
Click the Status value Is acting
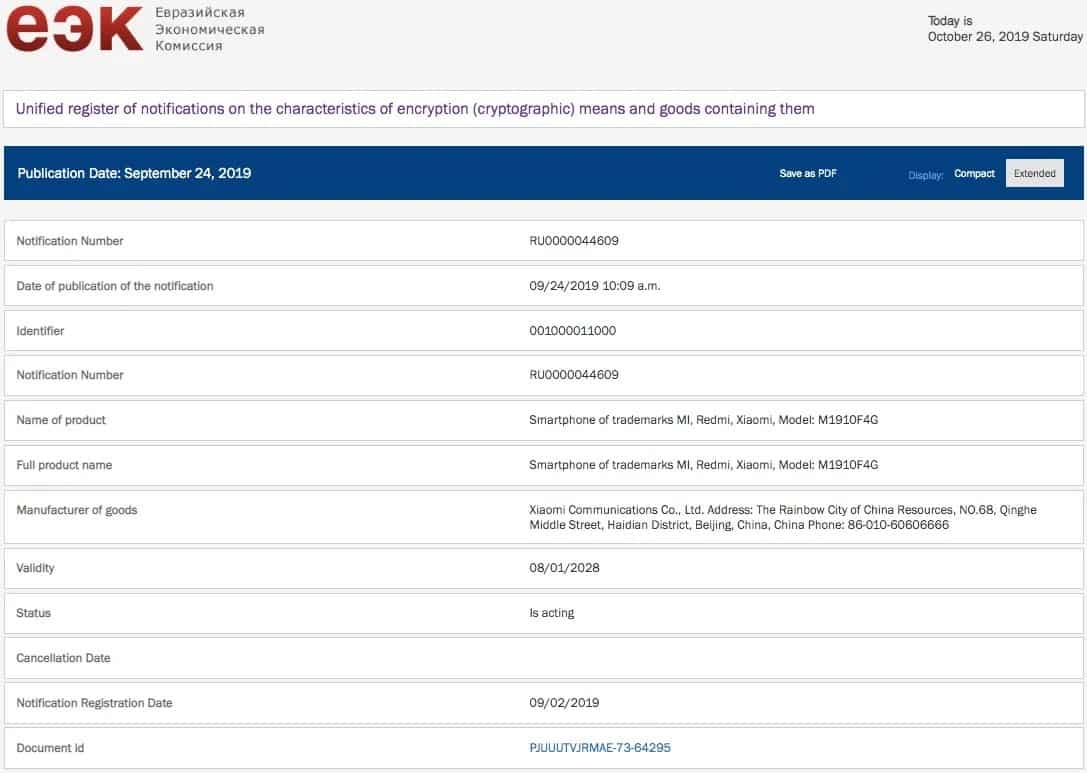click(552, 613)
